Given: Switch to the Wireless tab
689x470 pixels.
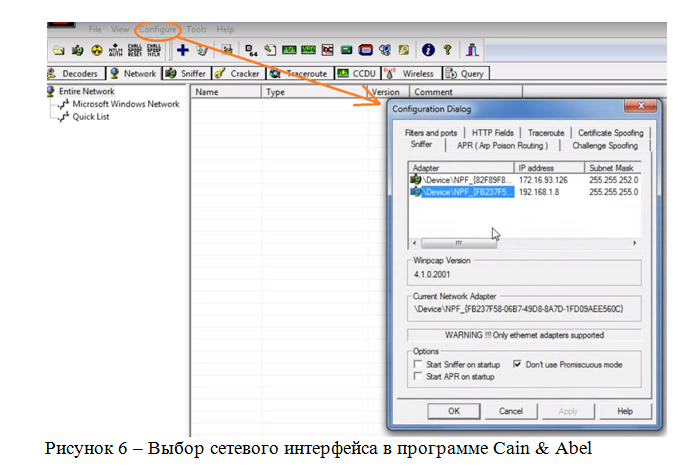Looking at the screenshot, I should click(411, 73).
